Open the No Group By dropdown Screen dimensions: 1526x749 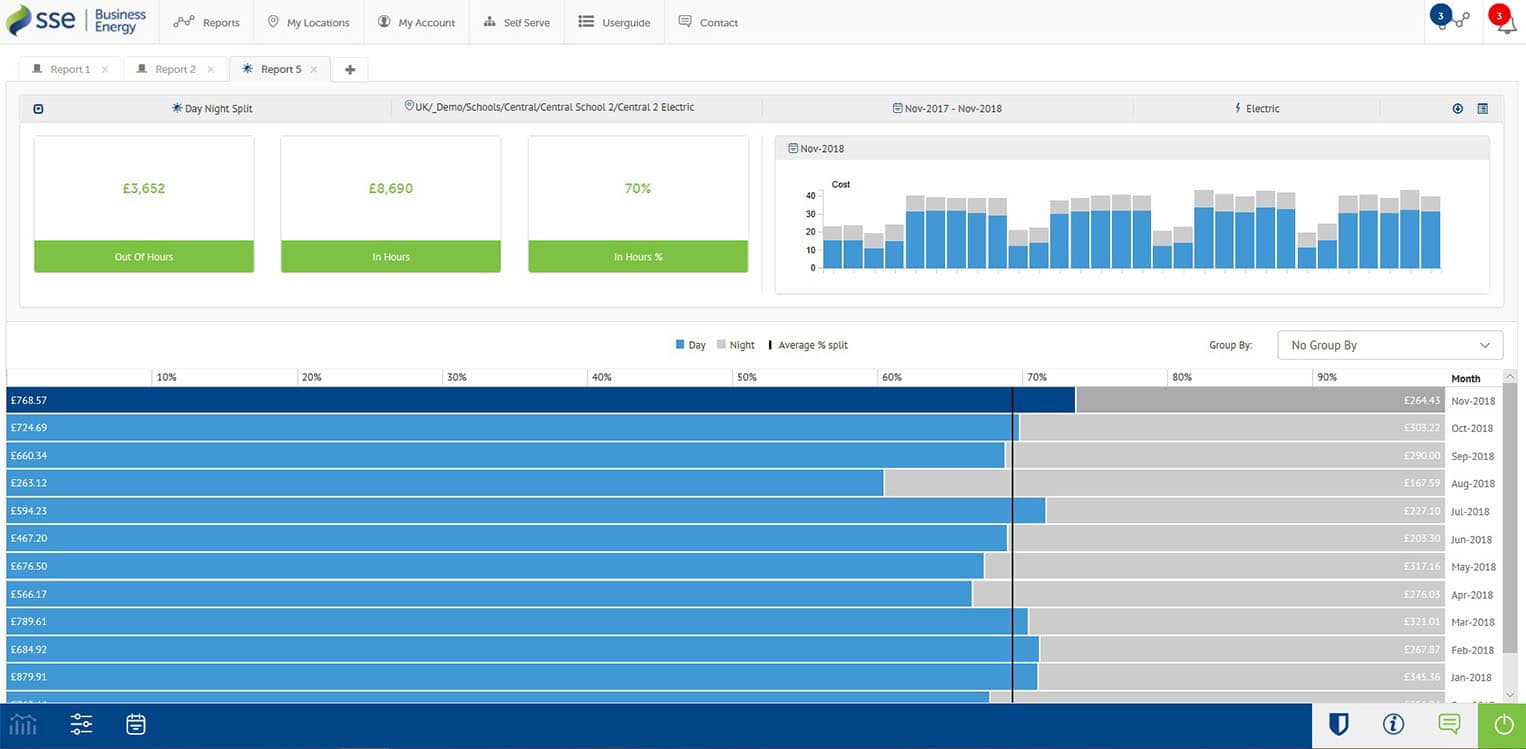[1390, 345]
